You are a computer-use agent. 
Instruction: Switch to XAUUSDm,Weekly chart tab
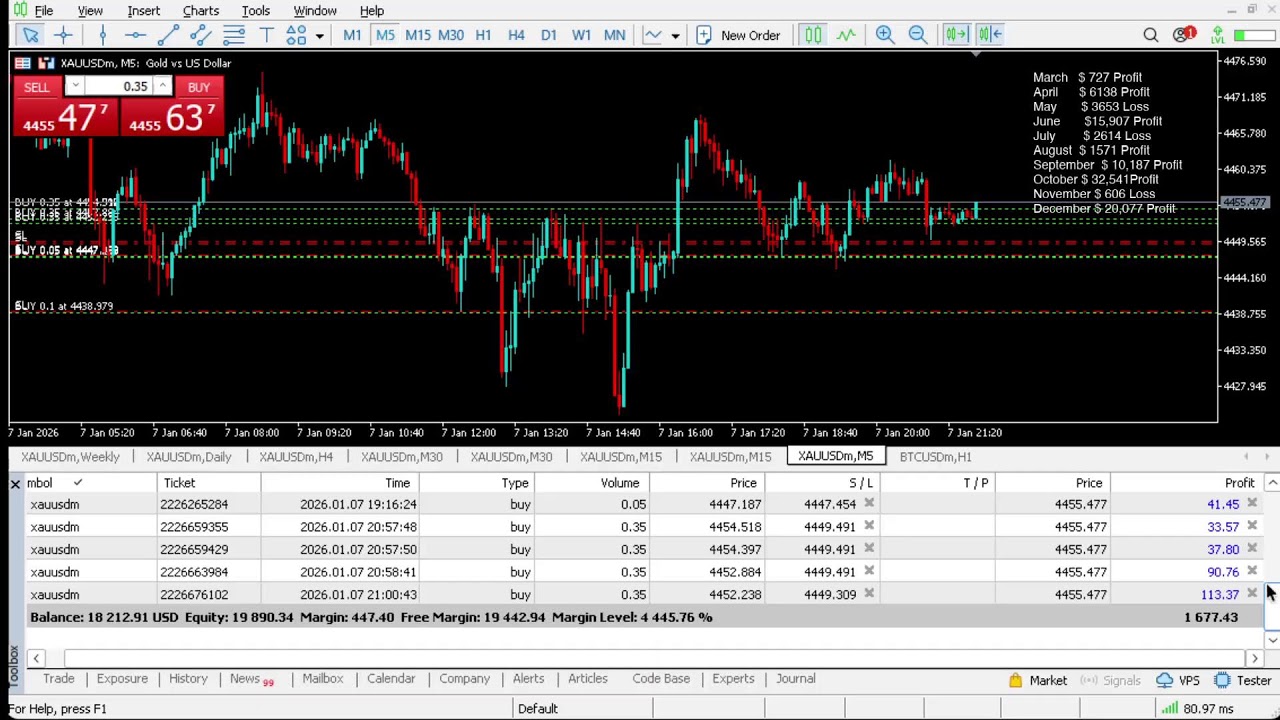(x=70, y=457)
